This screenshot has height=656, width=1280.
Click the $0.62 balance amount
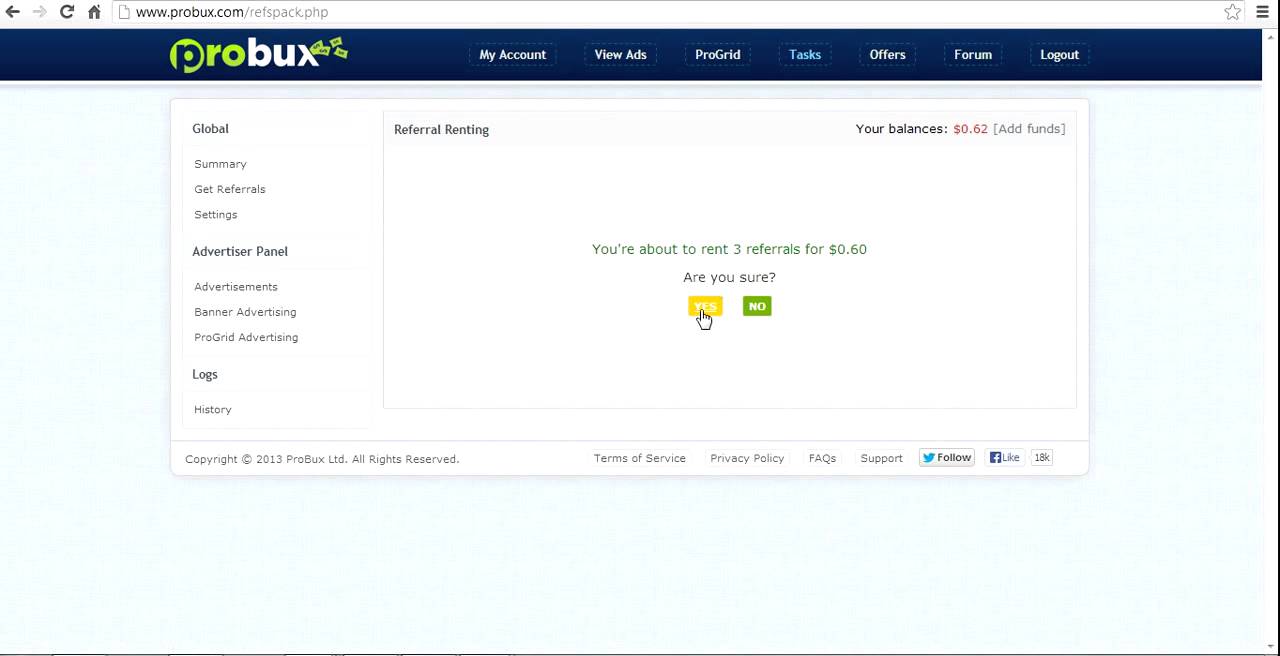coord(970,129)
